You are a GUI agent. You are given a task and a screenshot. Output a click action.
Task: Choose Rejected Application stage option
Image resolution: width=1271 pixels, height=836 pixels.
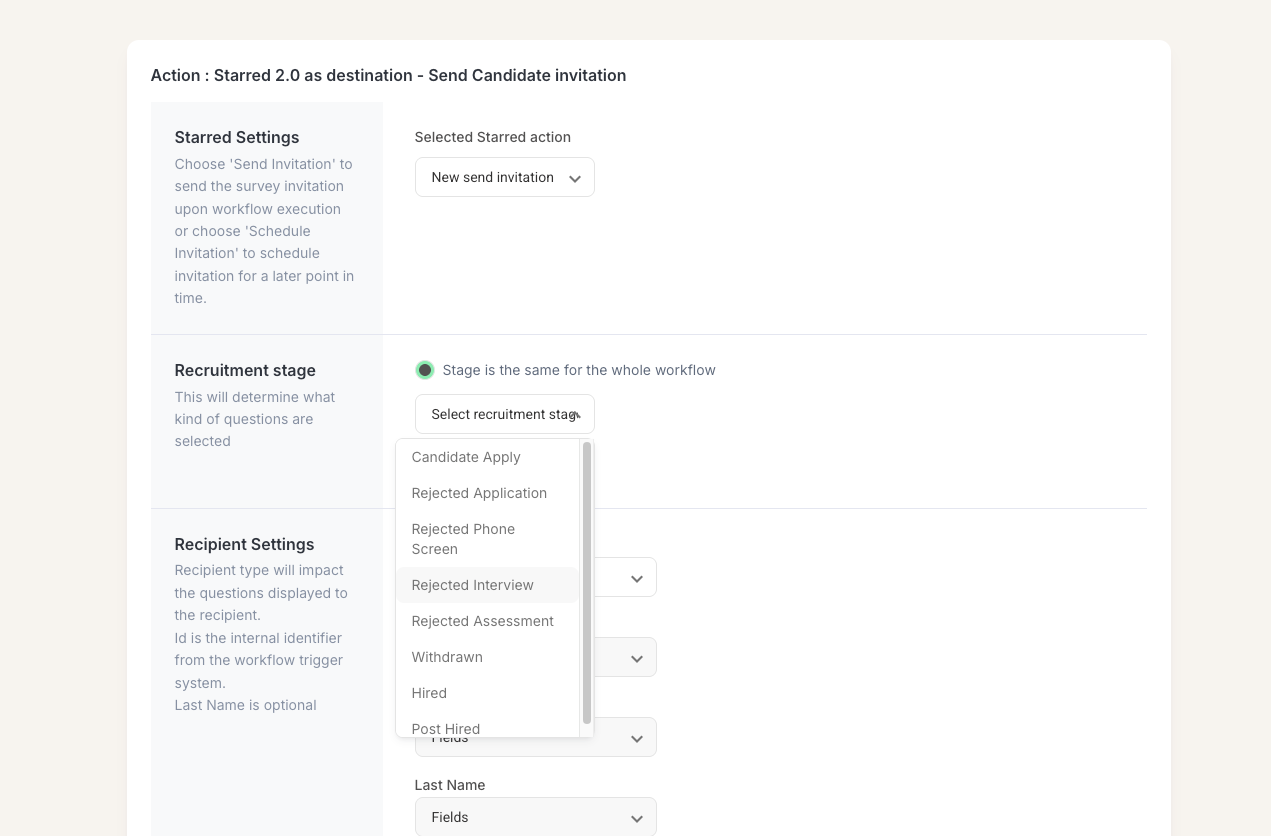coord(487,493)
